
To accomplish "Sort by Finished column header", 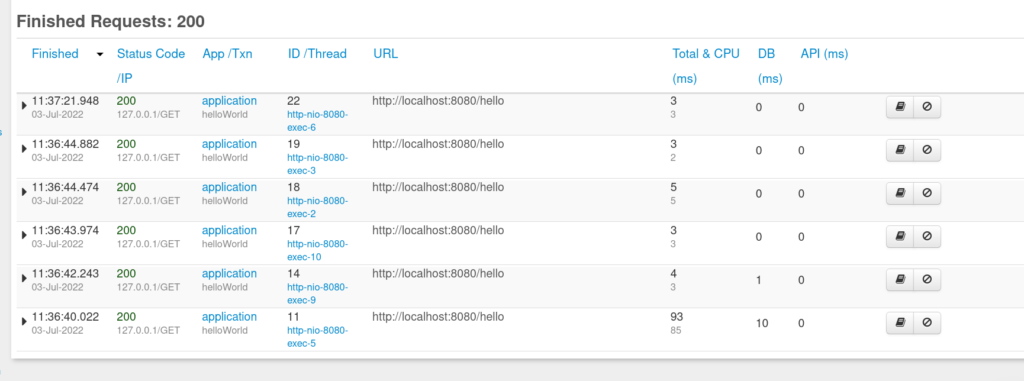I will click(x=55, y=54).
